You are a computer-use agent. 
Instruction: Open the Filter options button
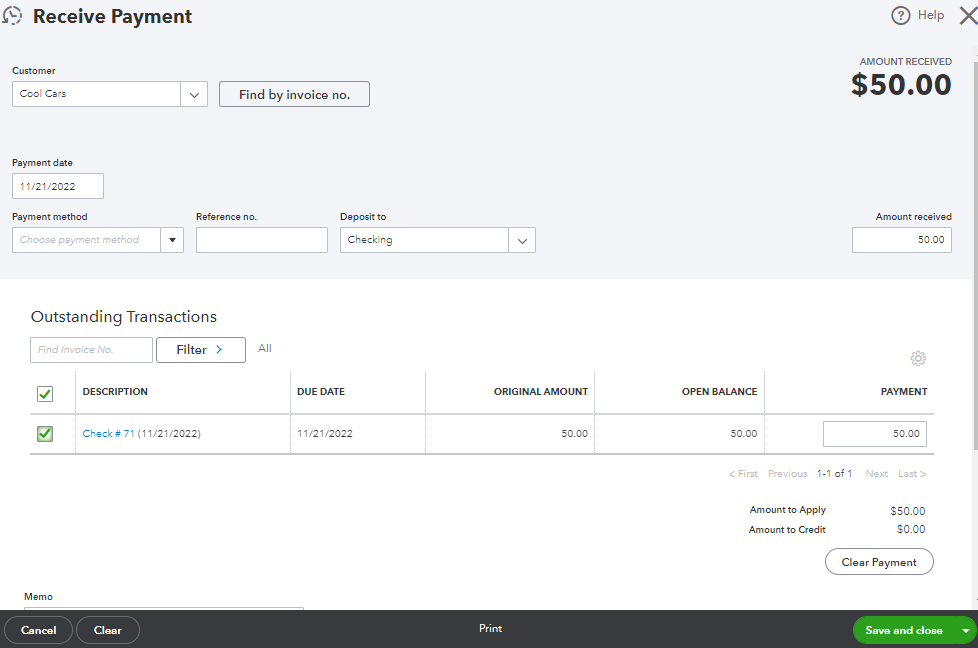(200, 350)
